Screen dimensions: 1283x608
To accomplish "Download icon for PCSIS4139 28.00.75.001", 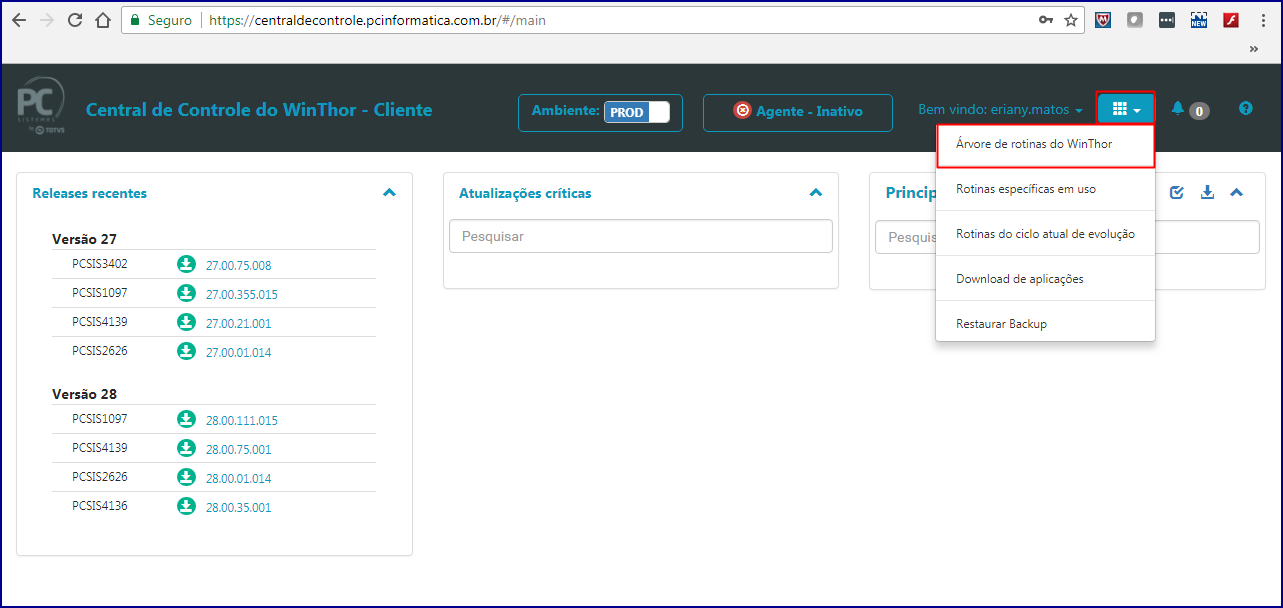I will coord(185,448).
